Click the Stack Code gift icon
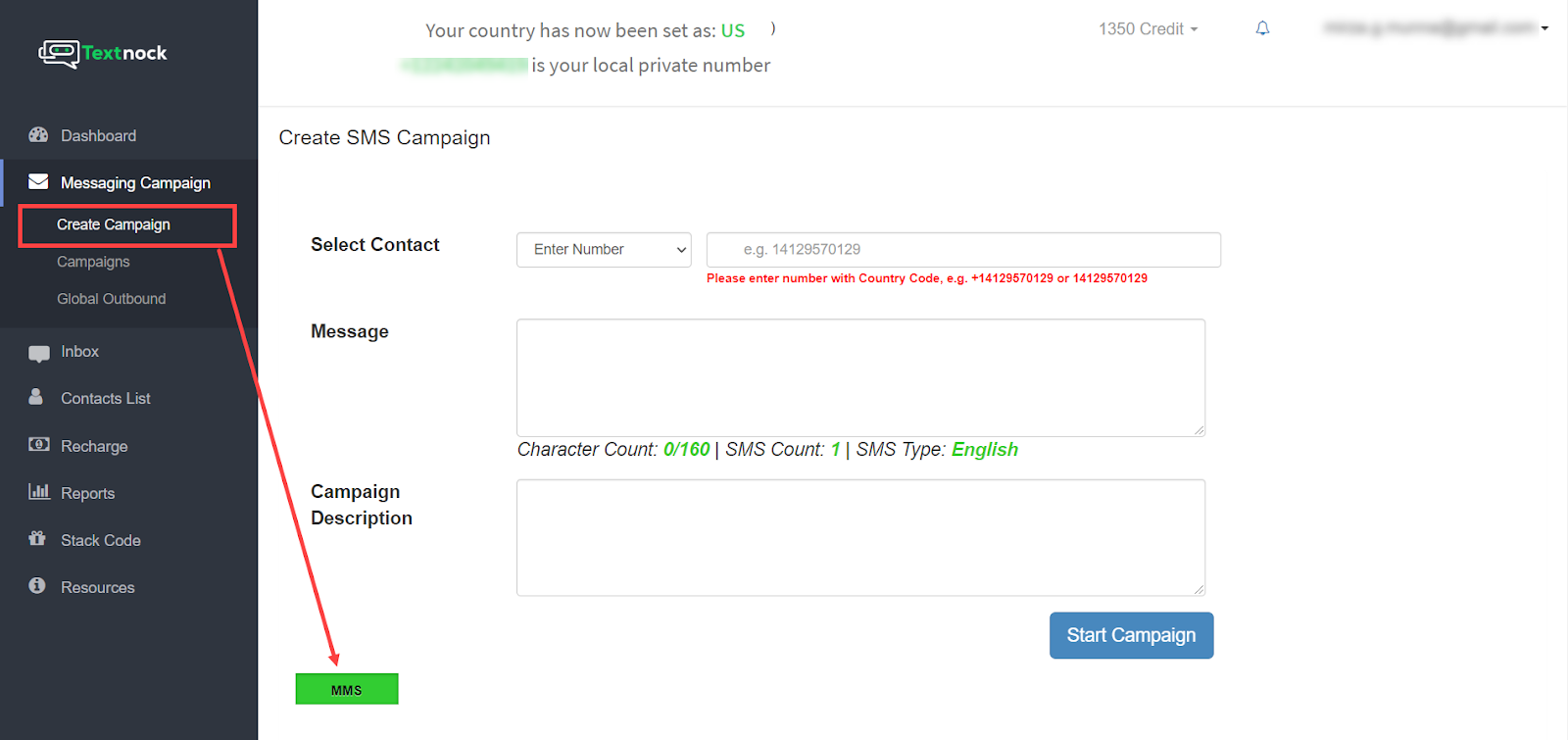Image resolution: width=1568 pixels, height=740 pixels. pos(37,538)
